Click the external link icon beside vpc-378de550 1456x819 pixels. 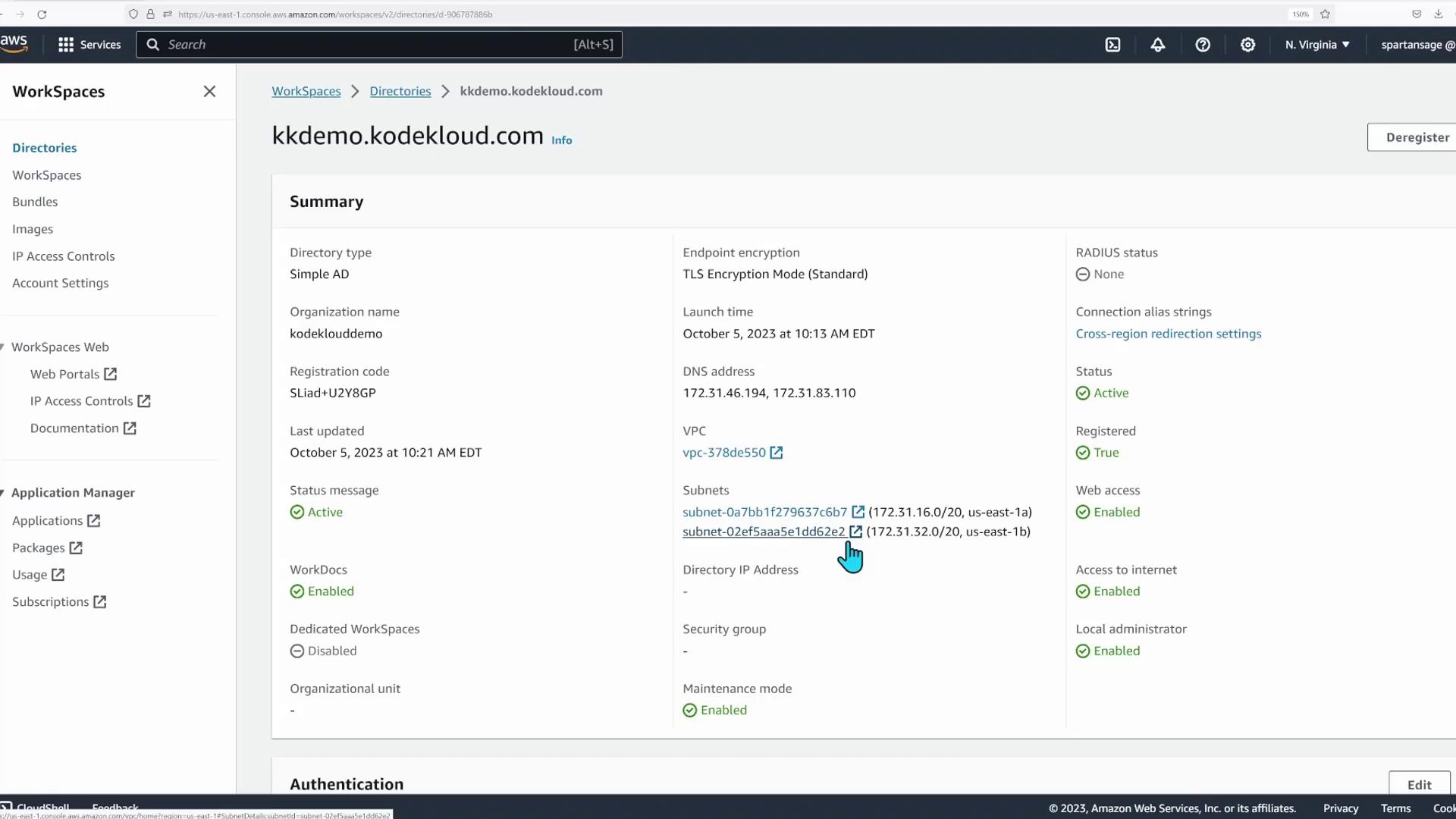pyautogui.click(x=777, y=453)
